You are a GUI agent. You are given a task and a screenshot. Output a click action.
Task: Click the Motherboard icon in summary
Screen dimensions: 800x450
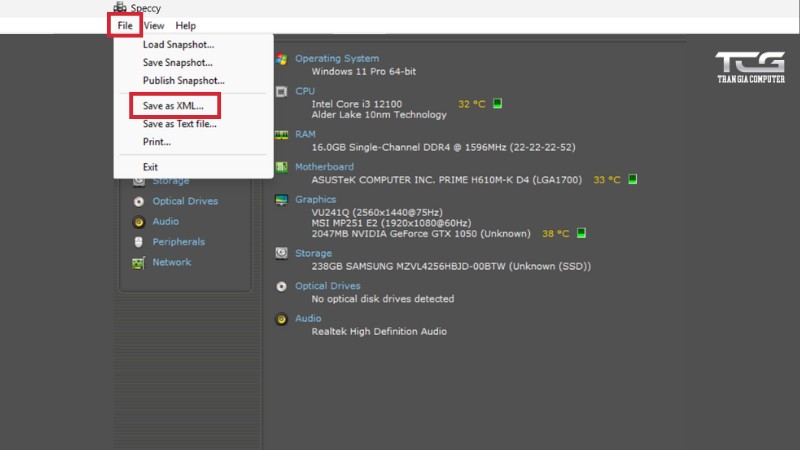pos(282,167)
